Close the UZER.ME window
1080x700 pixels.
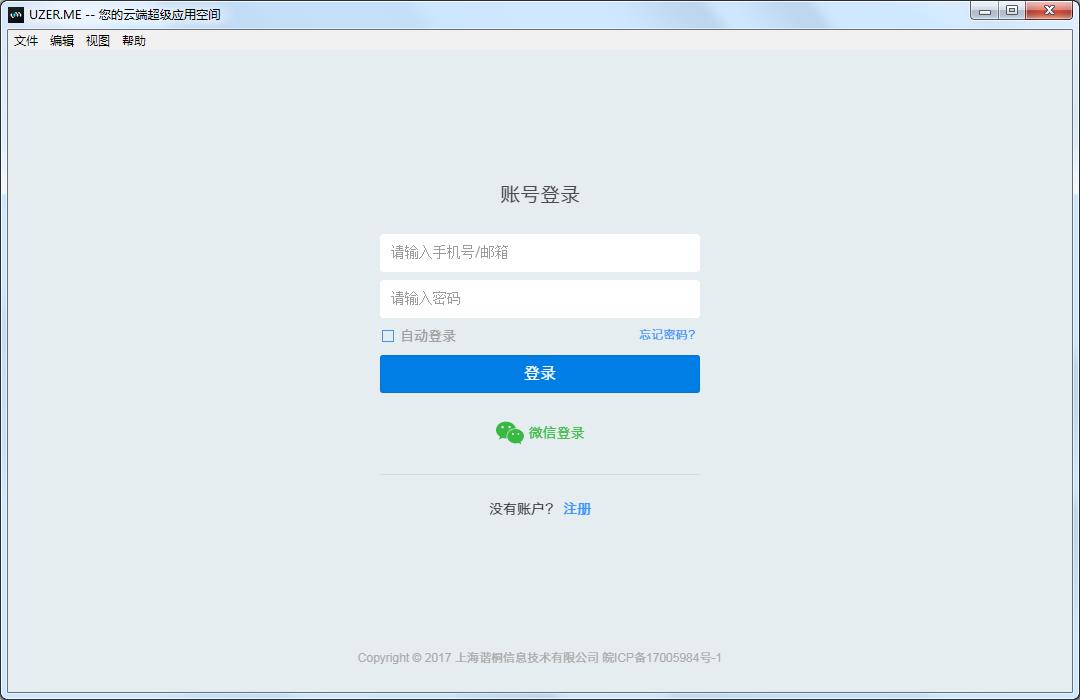[1050, 10]
